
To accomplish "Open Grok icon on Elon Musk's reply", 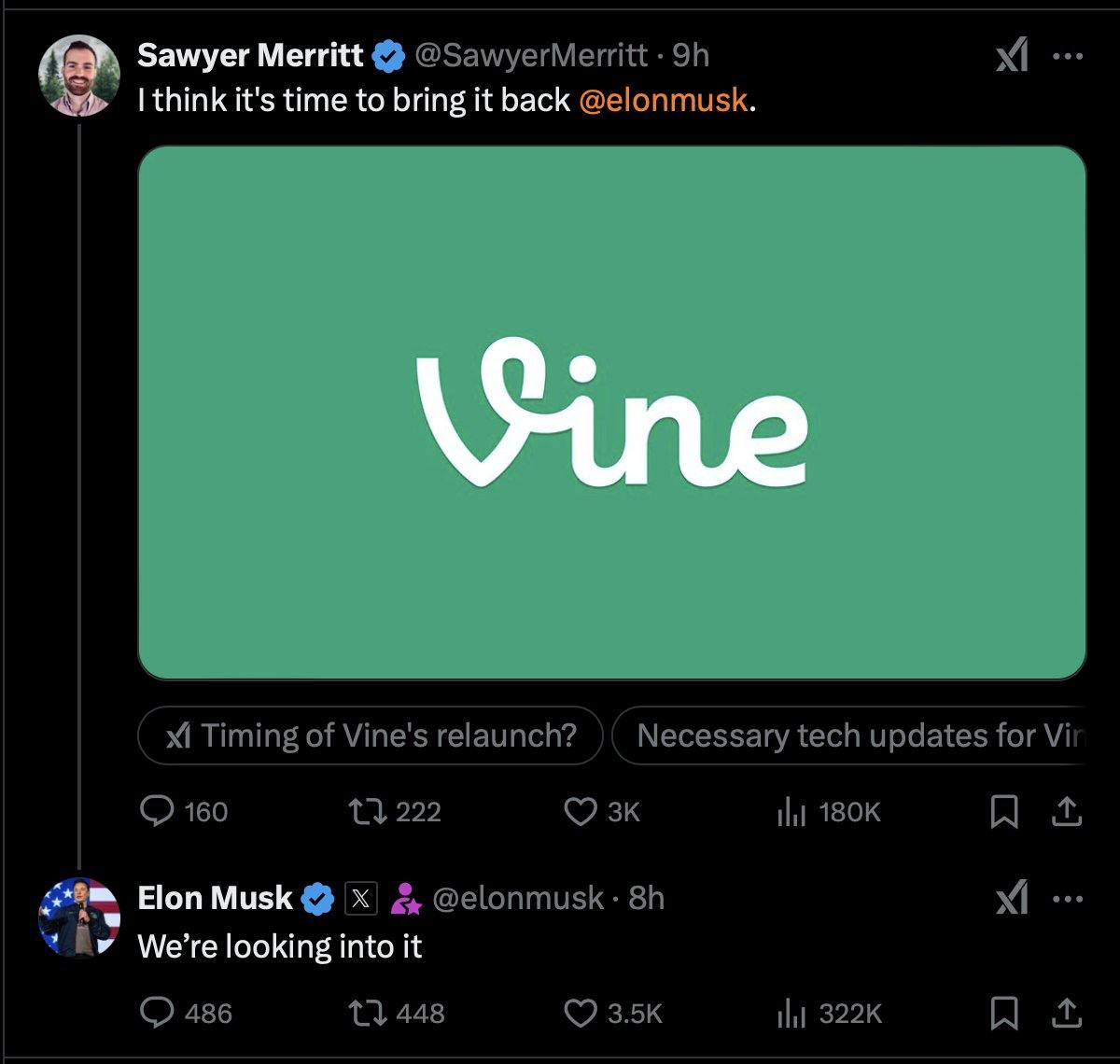I will click(x=1012, y=900).
